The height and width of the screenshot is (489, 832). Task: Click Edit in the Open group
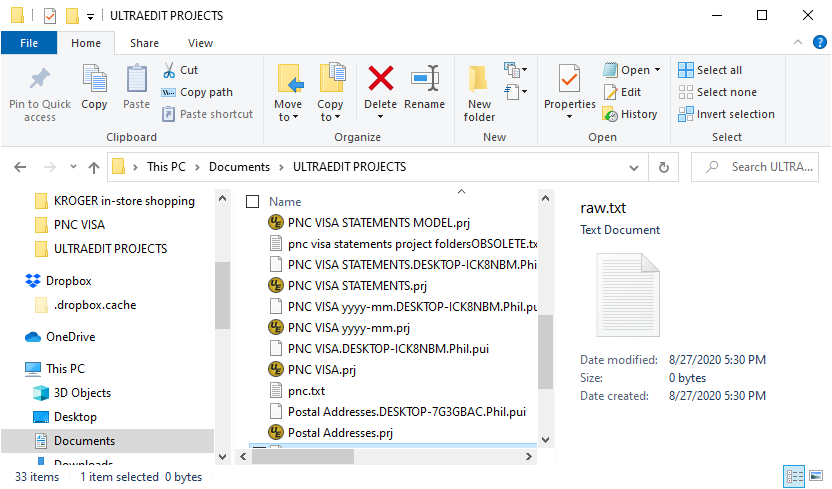click(622, 92)
